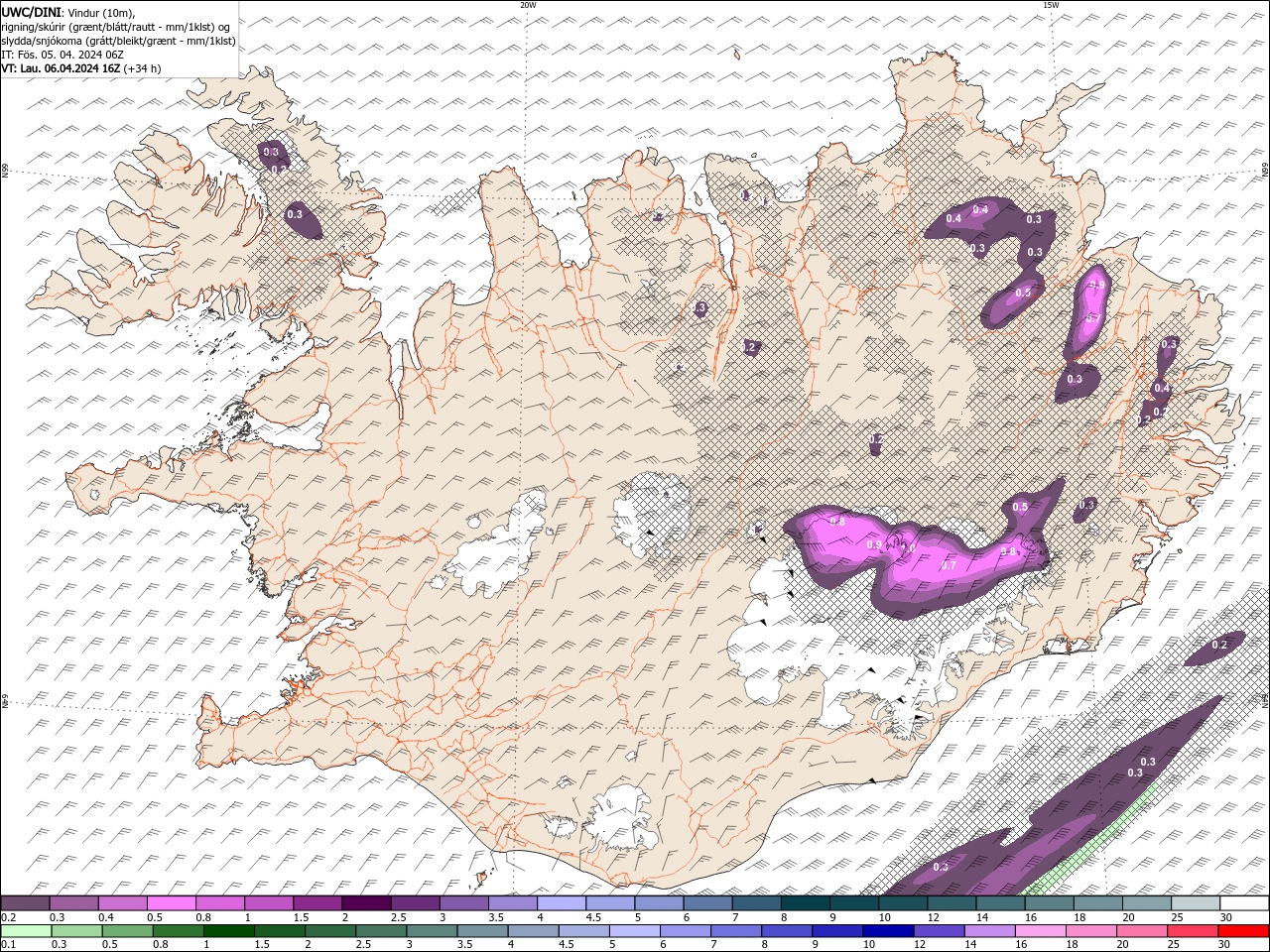
Task: Select the dark grey-purple 0.2 snow legend swatch
Action: pyautogui.click(x=25, y=903)
